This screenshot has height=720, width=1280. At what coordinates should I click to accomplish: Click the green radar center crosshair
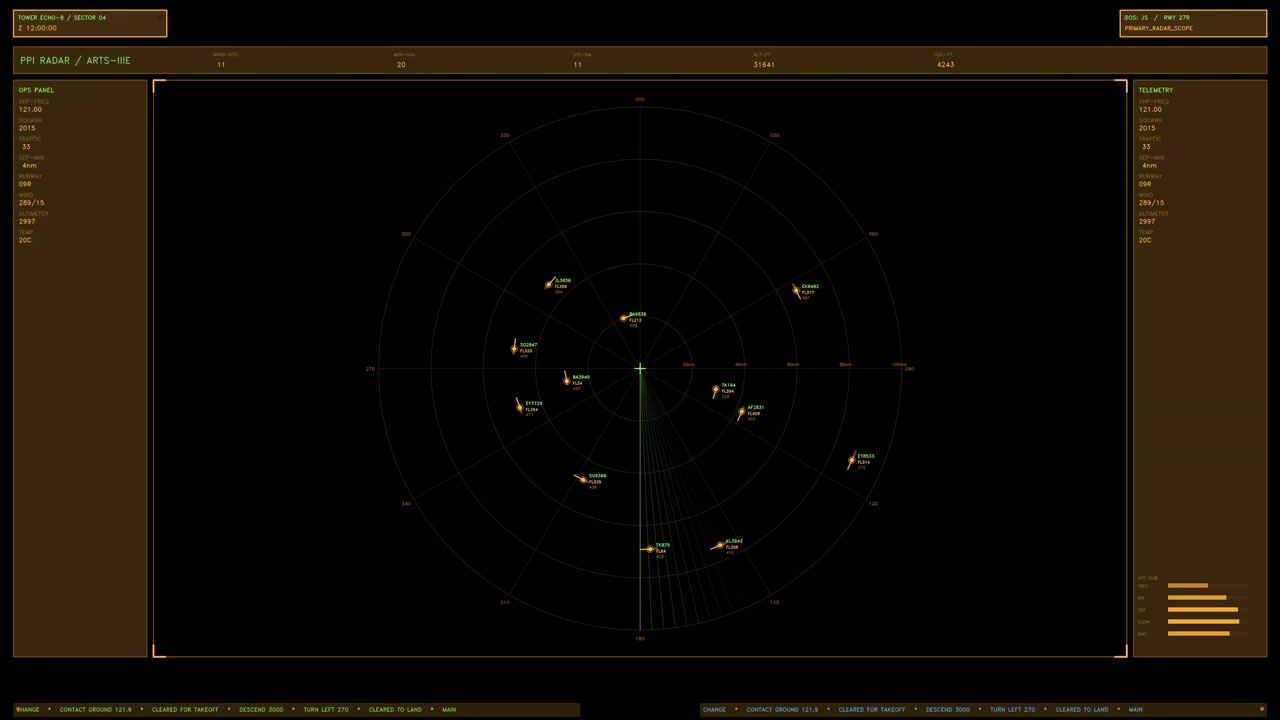640,369
